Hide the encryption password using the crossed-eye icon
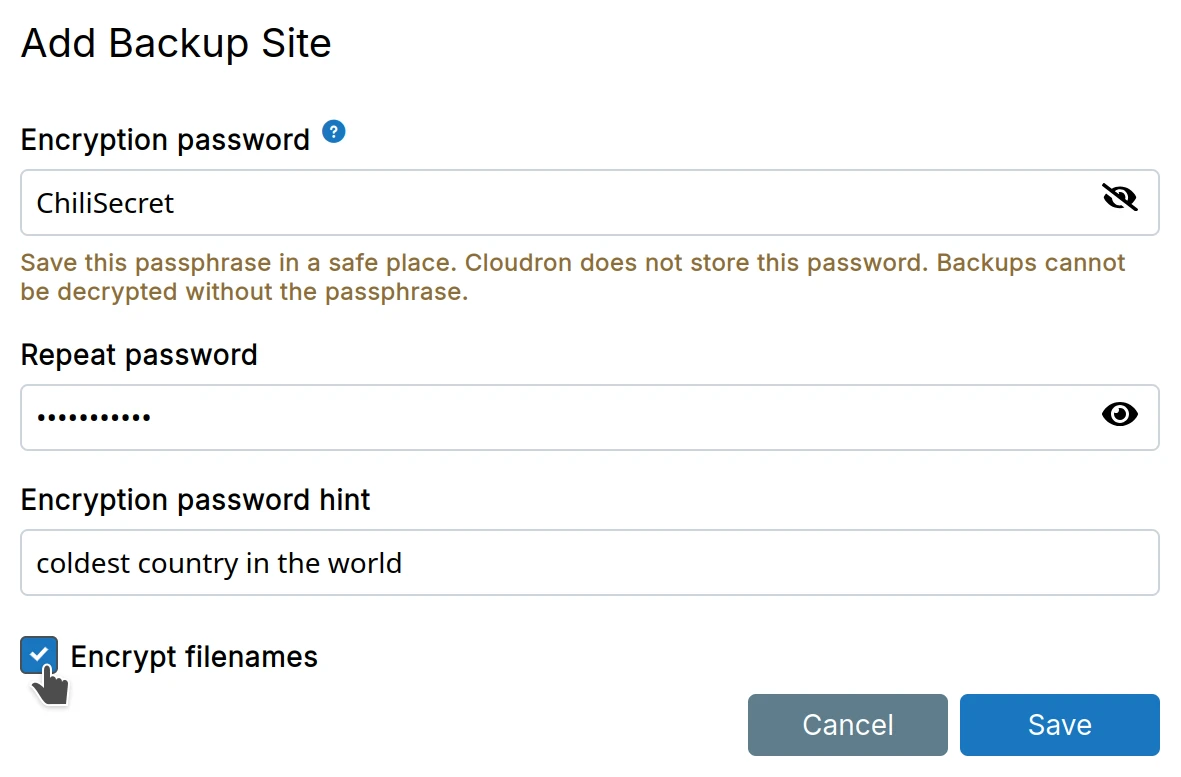Image resolution: width=1181 pixels, height=777 pixels. 1119,198
